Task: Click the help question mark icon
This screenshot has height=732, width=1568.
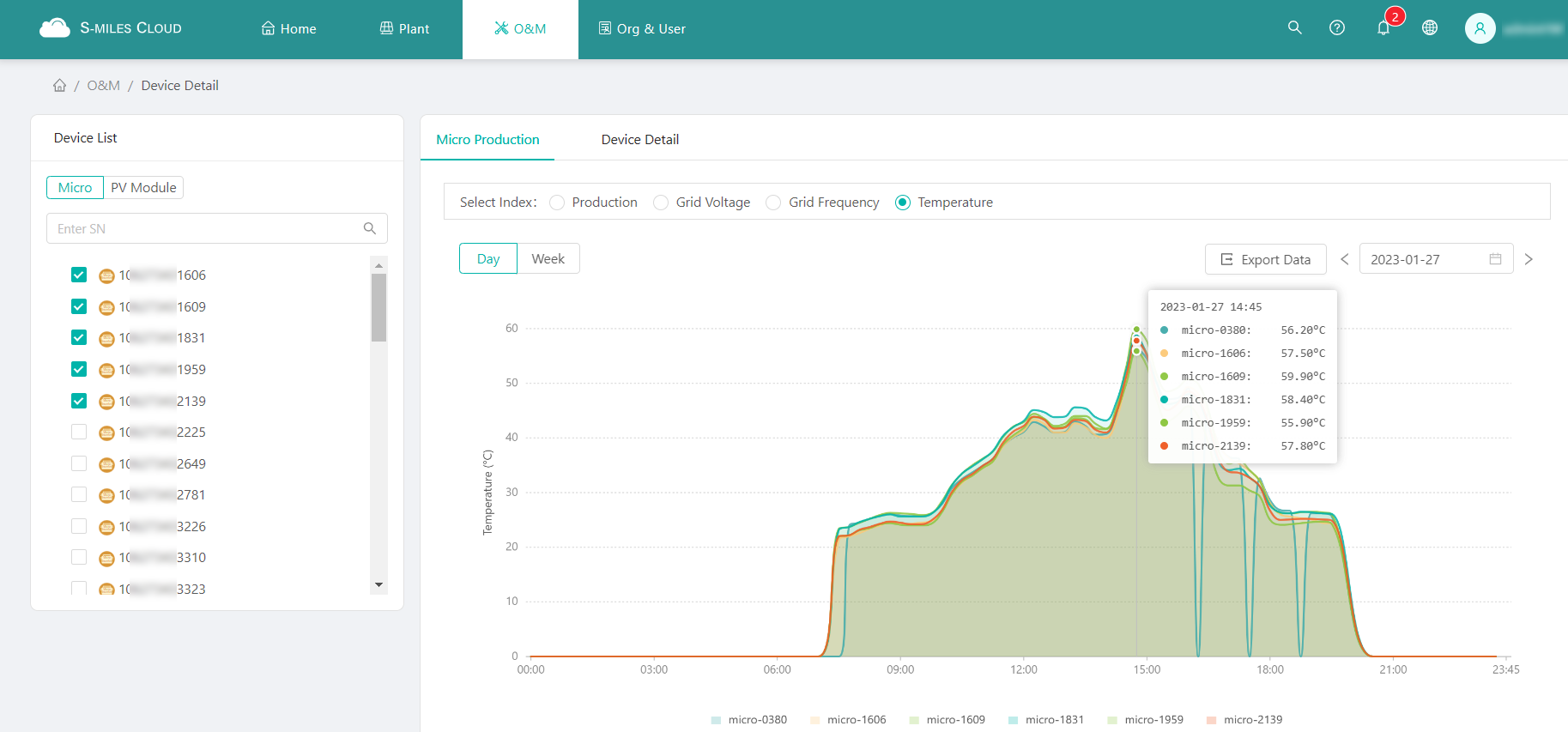Action: [x=1336, y=28]
